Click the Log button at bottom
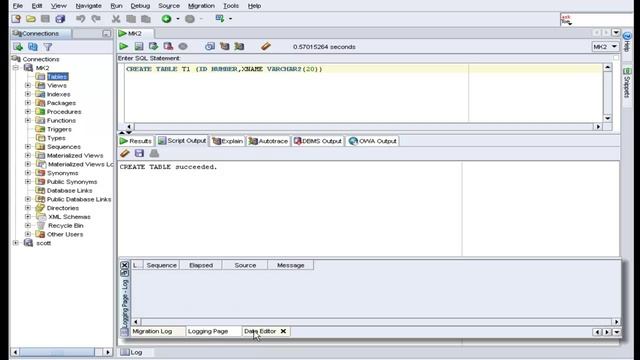The width and height of the screenshot is (640, 360). [131, 352]
